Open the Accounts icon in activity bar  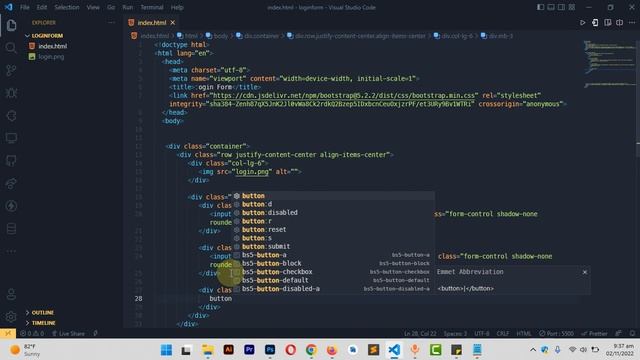coord(11,294)
